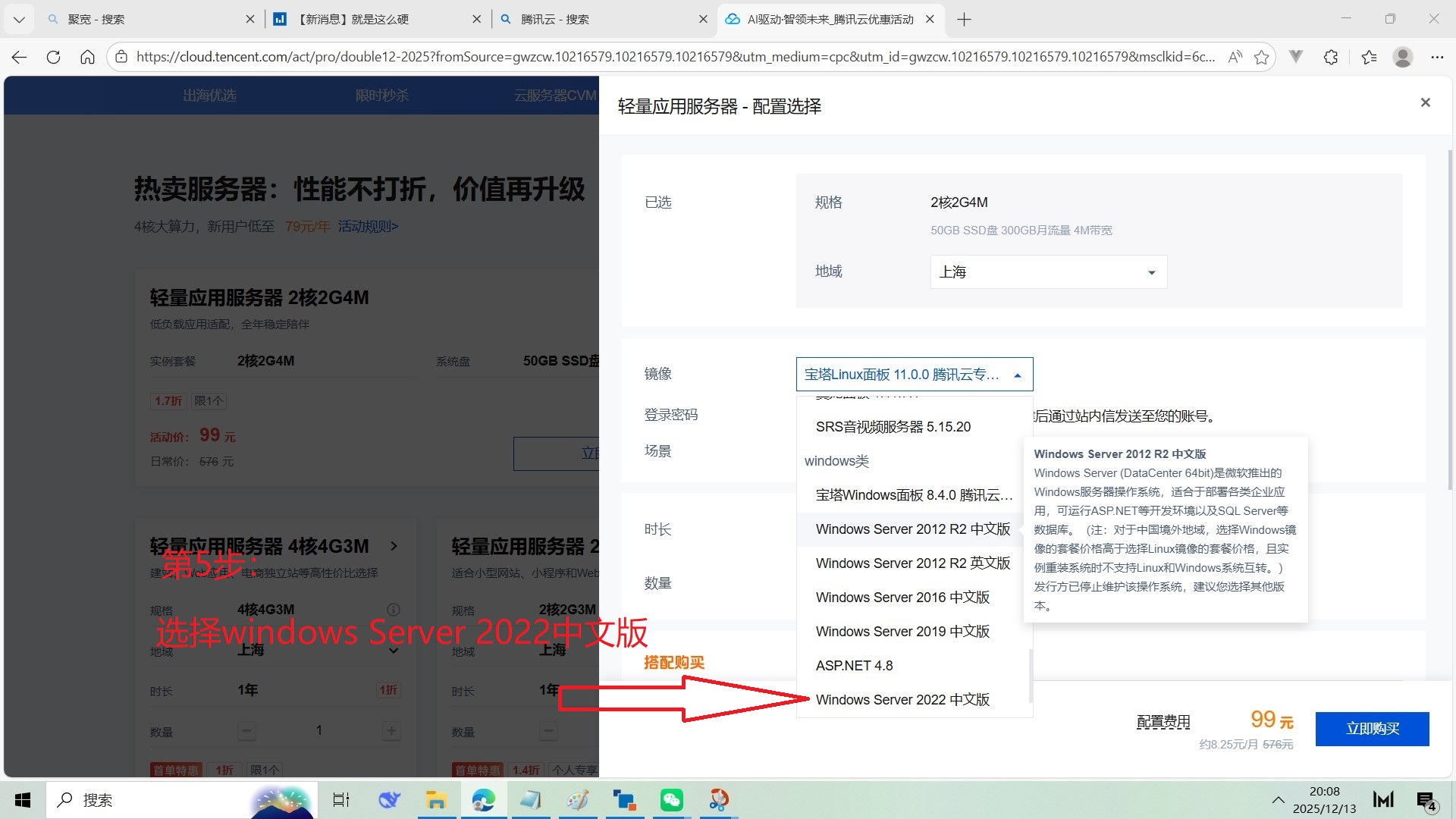
Task: Pick Windows Server 2016 中文版 option
Action: click(902, 597)
